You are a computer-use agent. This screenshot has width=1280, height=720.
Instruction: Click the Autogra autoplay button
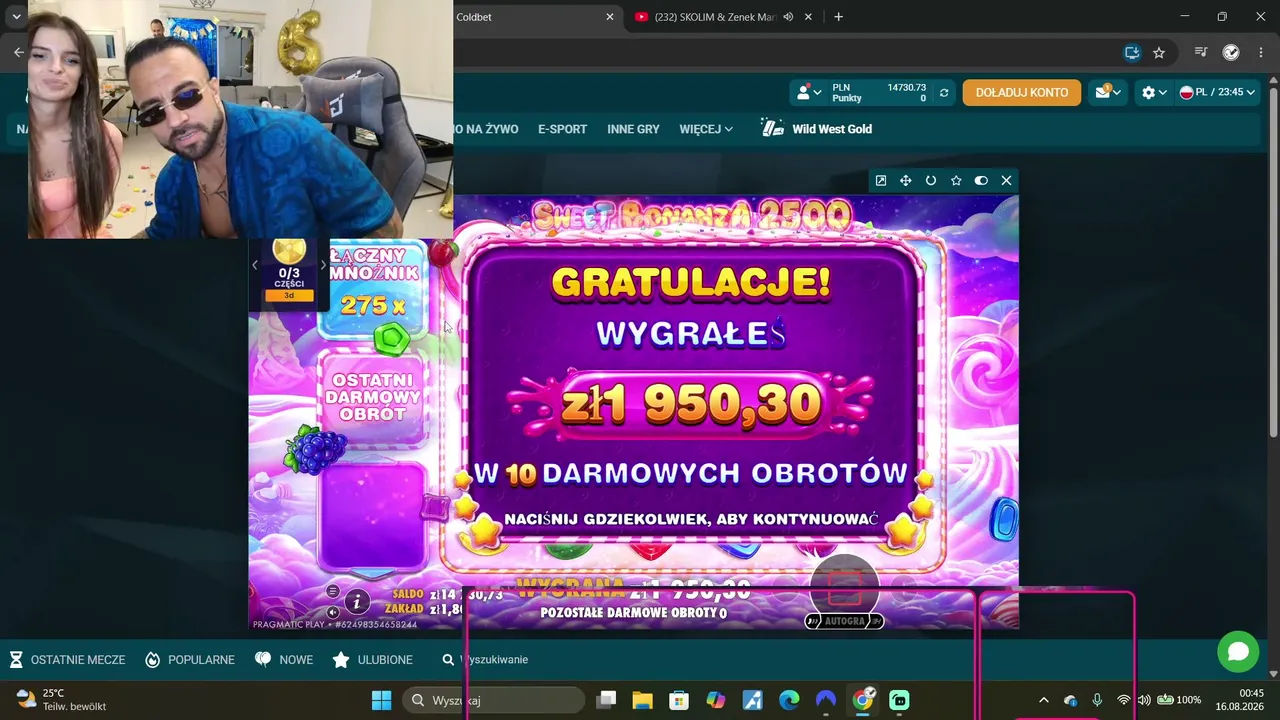pyautogui.click(x=844, y=621)
